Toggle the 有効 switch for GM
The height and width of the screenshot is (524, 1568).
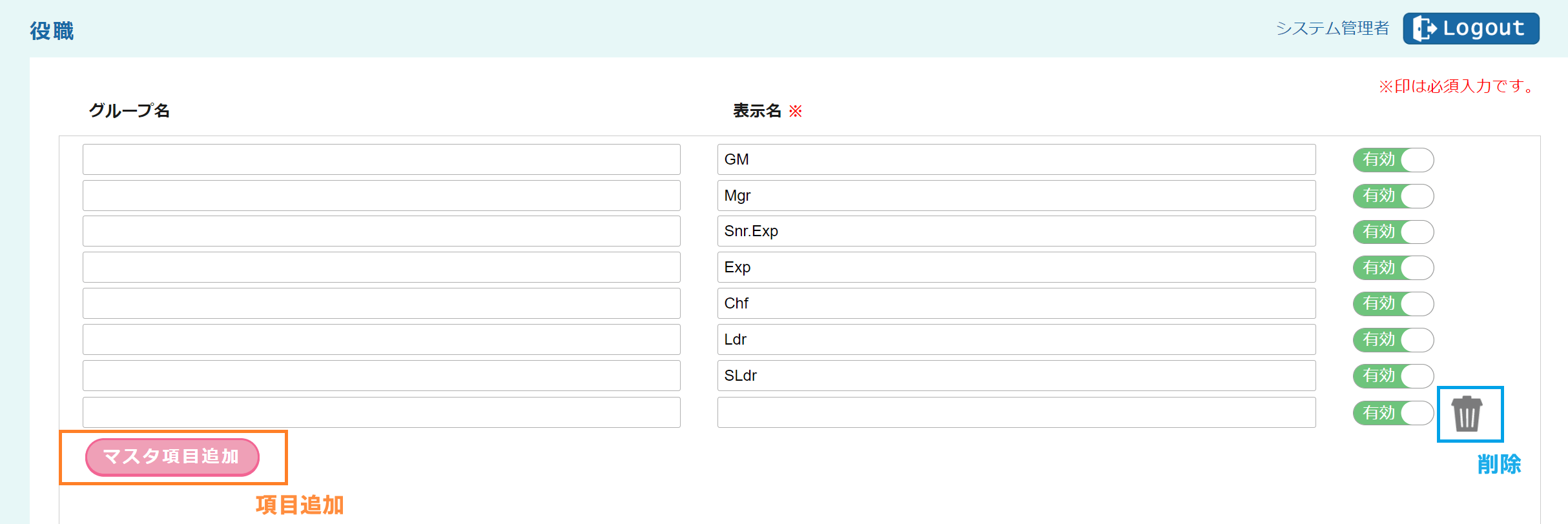(x=1393, y=160)
